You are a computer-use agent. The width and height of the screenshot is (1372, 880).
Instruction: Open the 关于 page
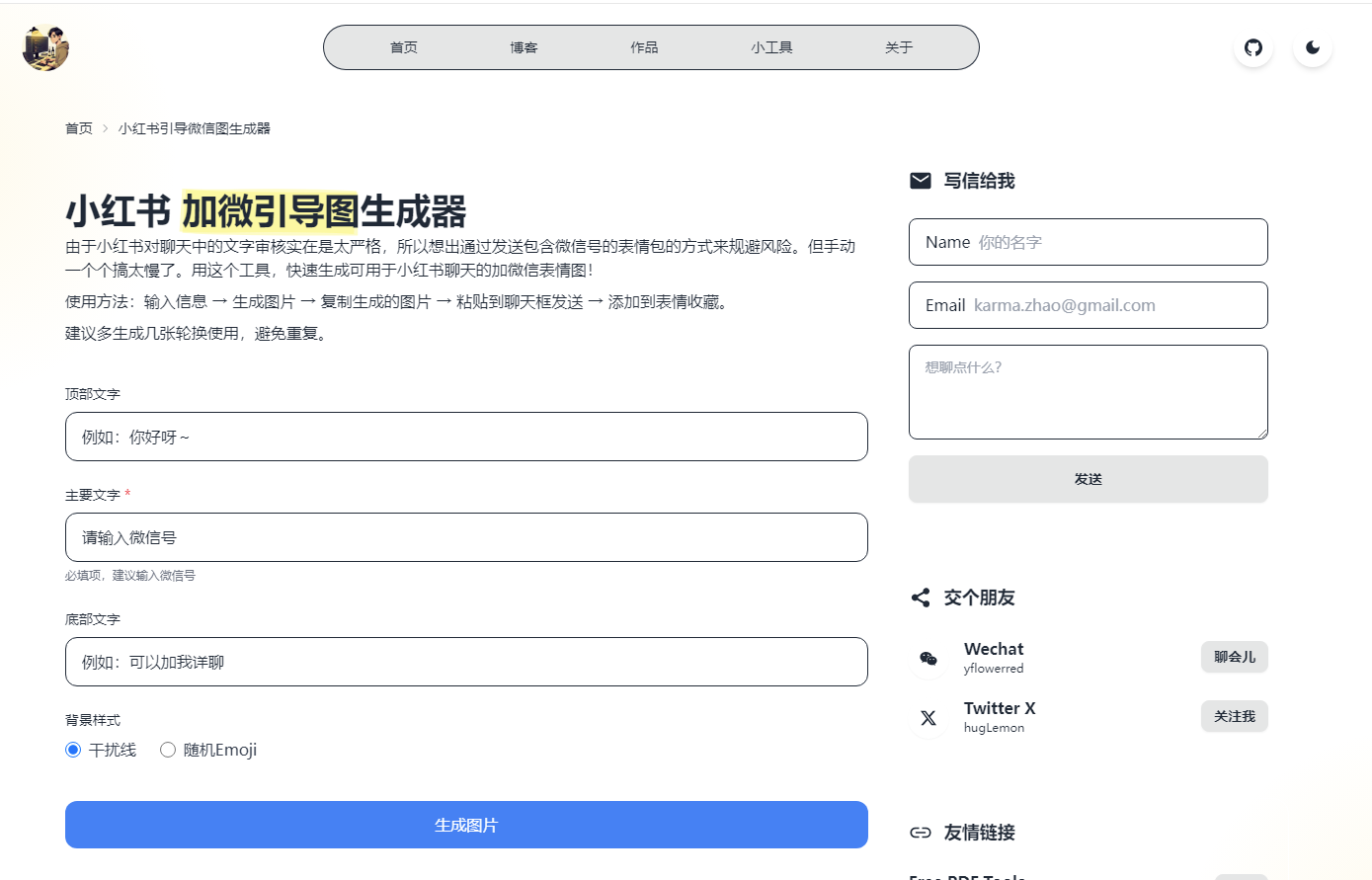tap(899, 47)
